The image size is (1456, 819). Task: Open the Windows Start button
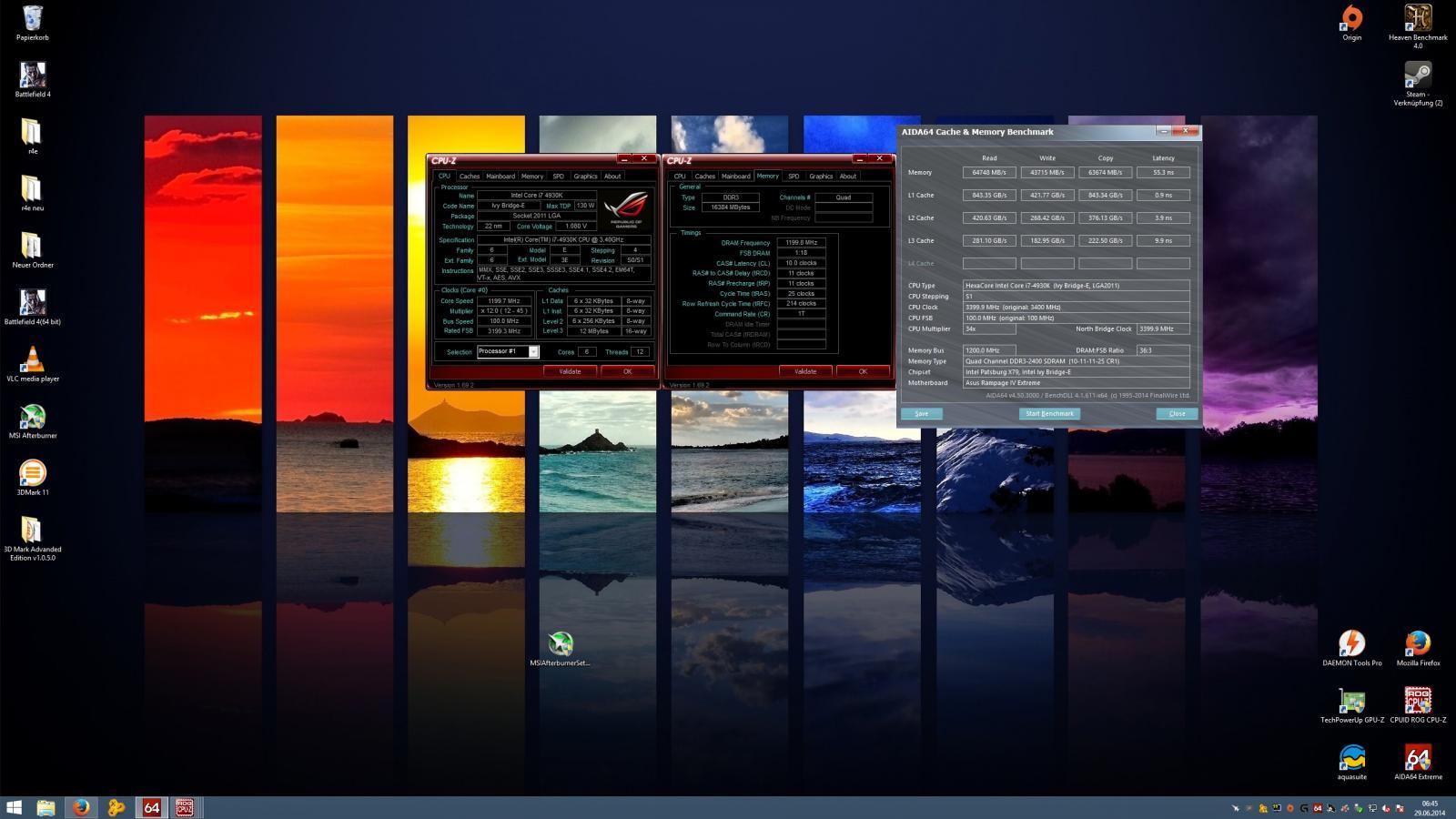(14, 807)
